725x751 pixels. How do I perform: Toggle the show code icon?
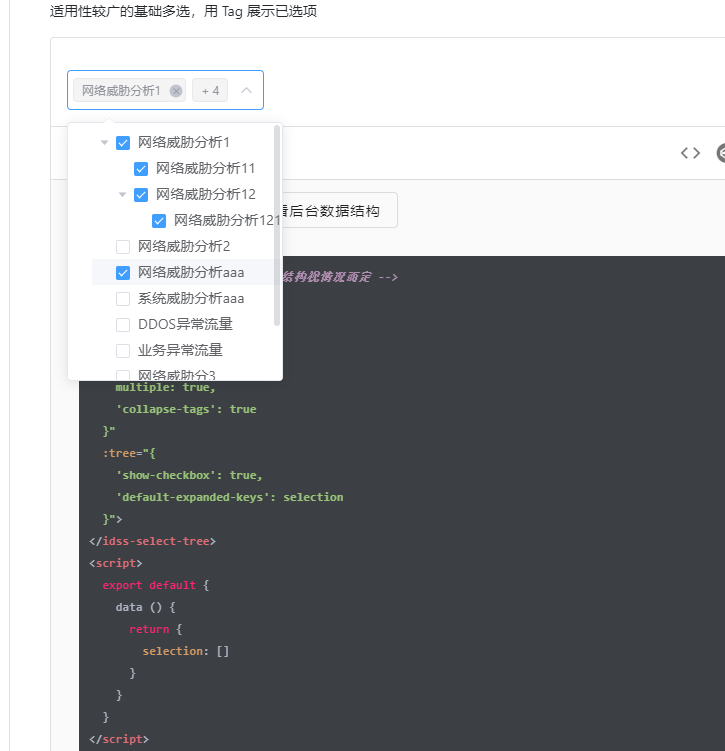tap(690, 153)
